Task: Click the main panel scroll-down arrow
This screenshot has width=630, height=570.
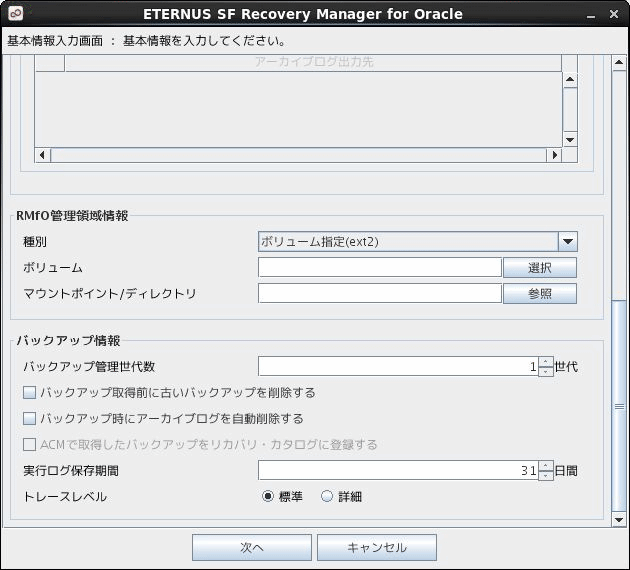Action: [x=619, y=519]
